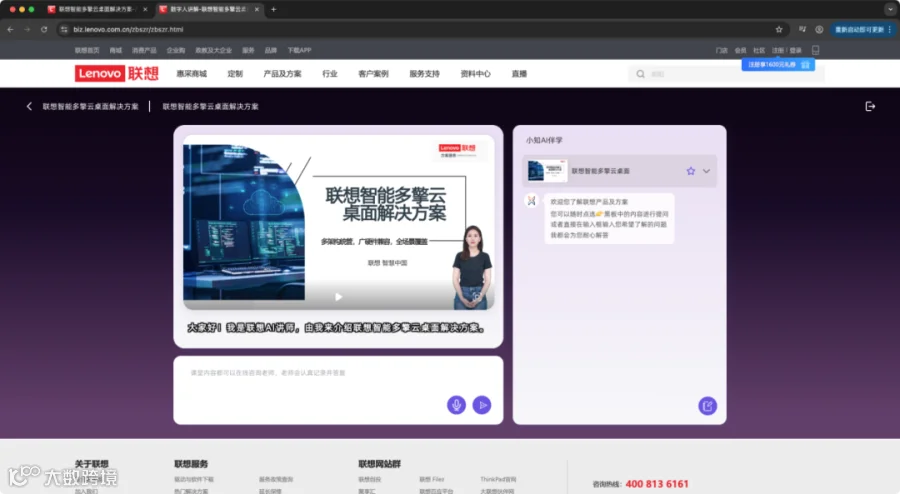Click the 下载APP top link
900x494 pixels.
[299, 50]
